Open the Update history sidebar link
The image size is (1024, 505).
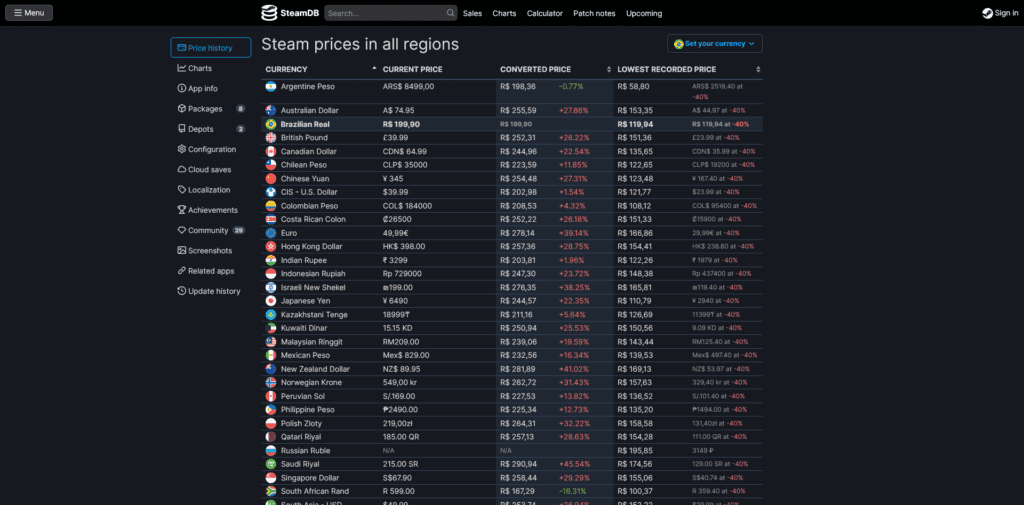[214, 291]
